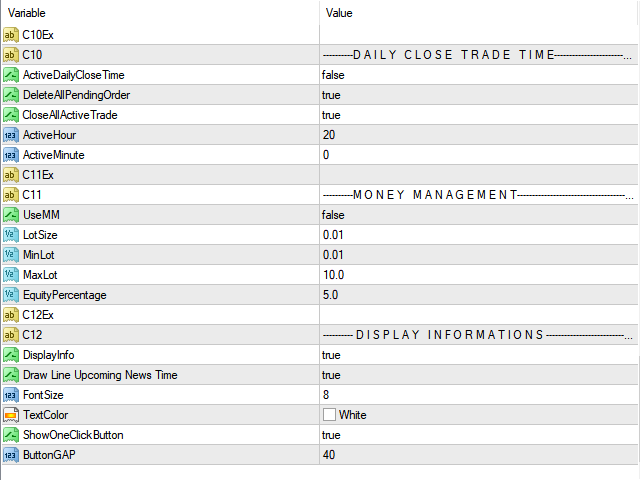Toggle the UseMM false value
The width and height of the screenshot is (640, 480).
pos(479,215)
